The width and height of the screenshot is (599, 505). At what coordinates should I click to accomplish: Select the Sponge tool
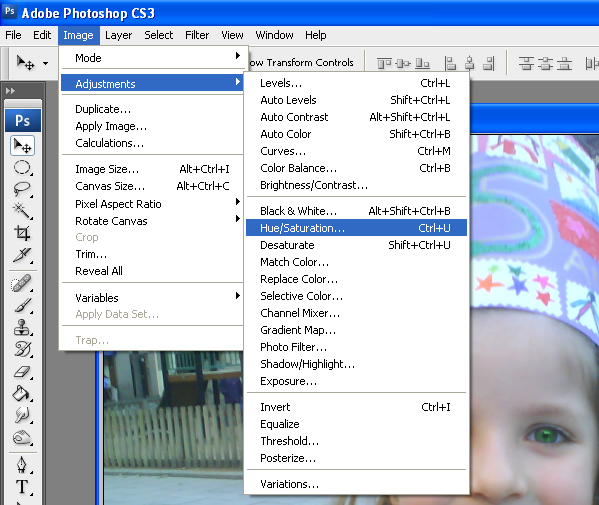click(22, 437)
